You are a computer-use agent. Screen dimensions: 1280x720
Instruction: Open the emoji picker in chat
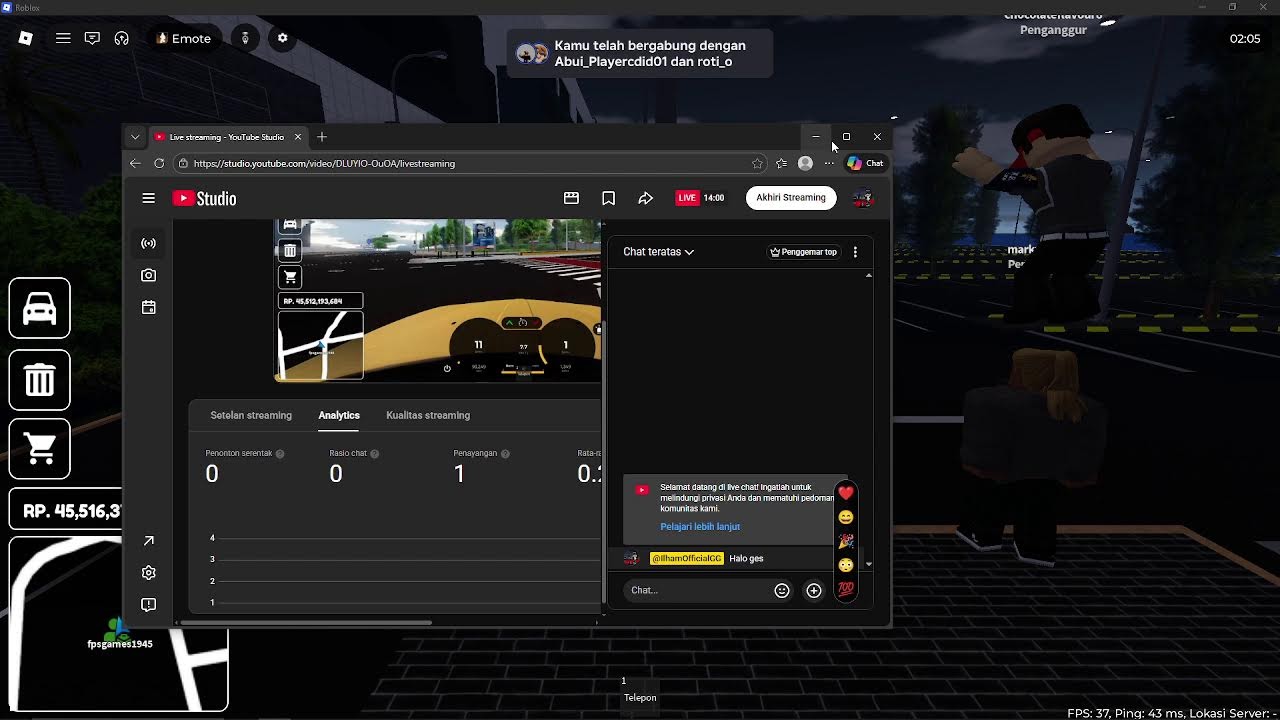coord(782,591)
